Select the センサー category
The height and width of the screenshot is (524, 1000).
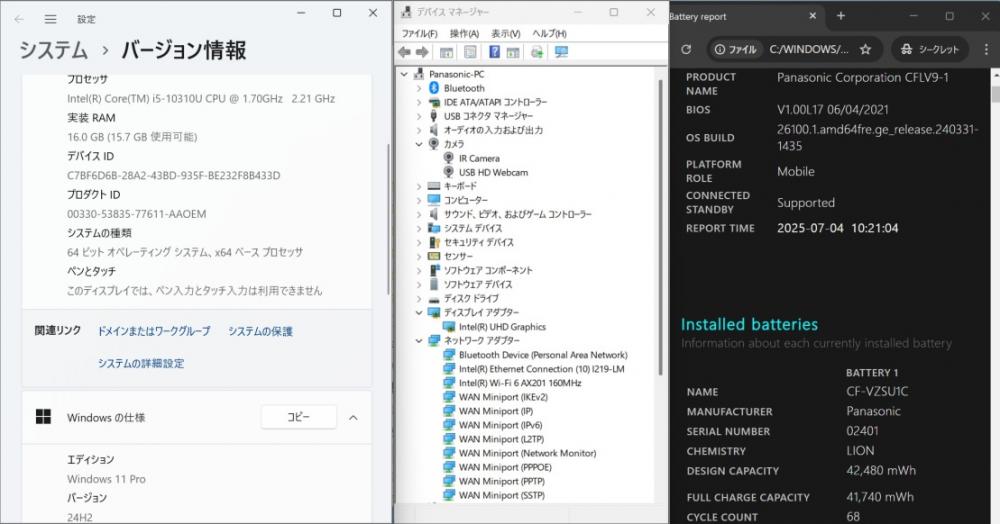click(459, 256)
